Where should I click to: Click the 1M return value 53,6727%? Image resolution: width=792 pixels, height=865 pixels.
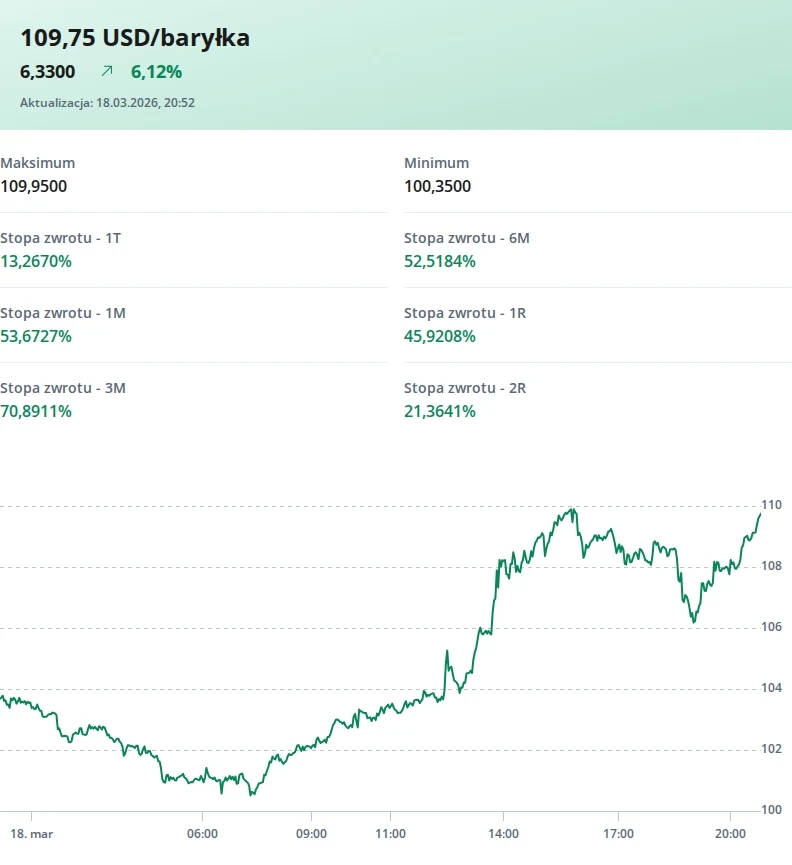click(36, 336)
